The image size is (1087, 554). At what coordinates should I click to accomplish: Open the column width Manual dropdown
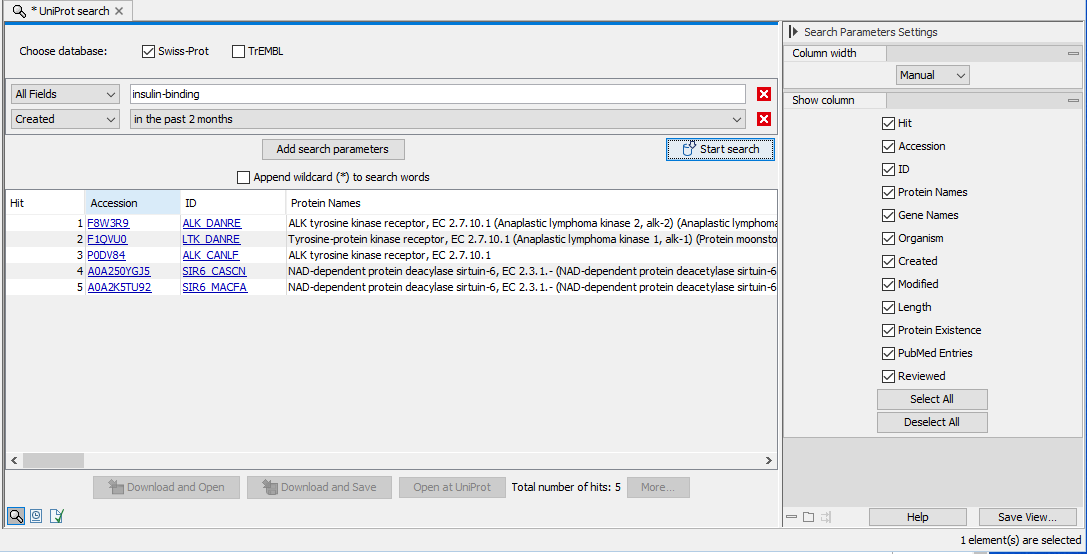point(932,75)
